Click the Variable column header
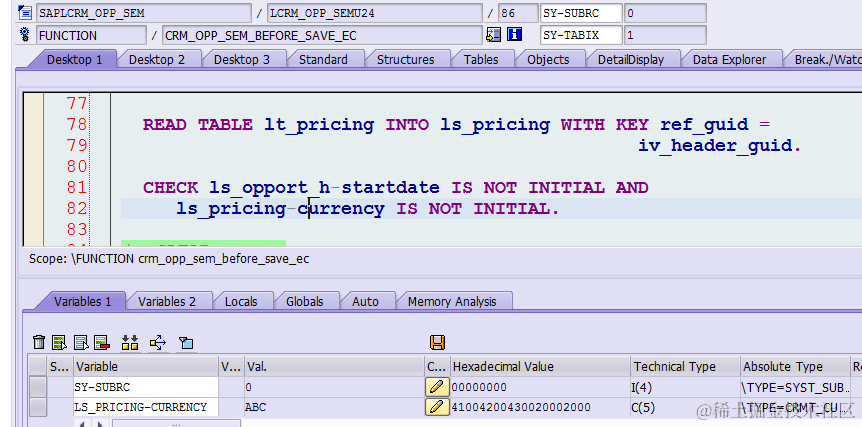The image size is (862, 427). pos(146,367)
